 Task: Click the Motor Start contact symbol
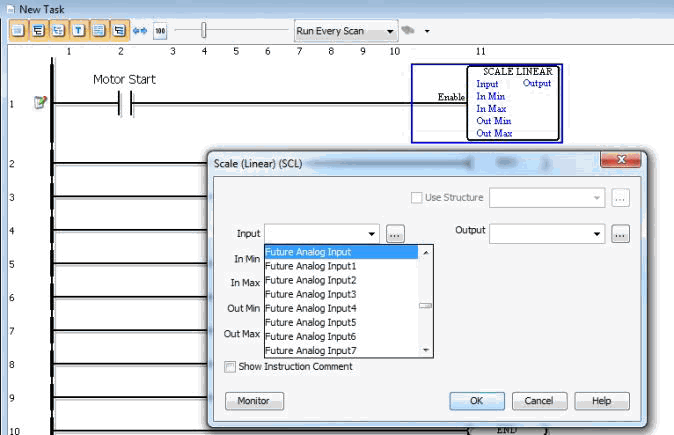click(x=125, y=102)
